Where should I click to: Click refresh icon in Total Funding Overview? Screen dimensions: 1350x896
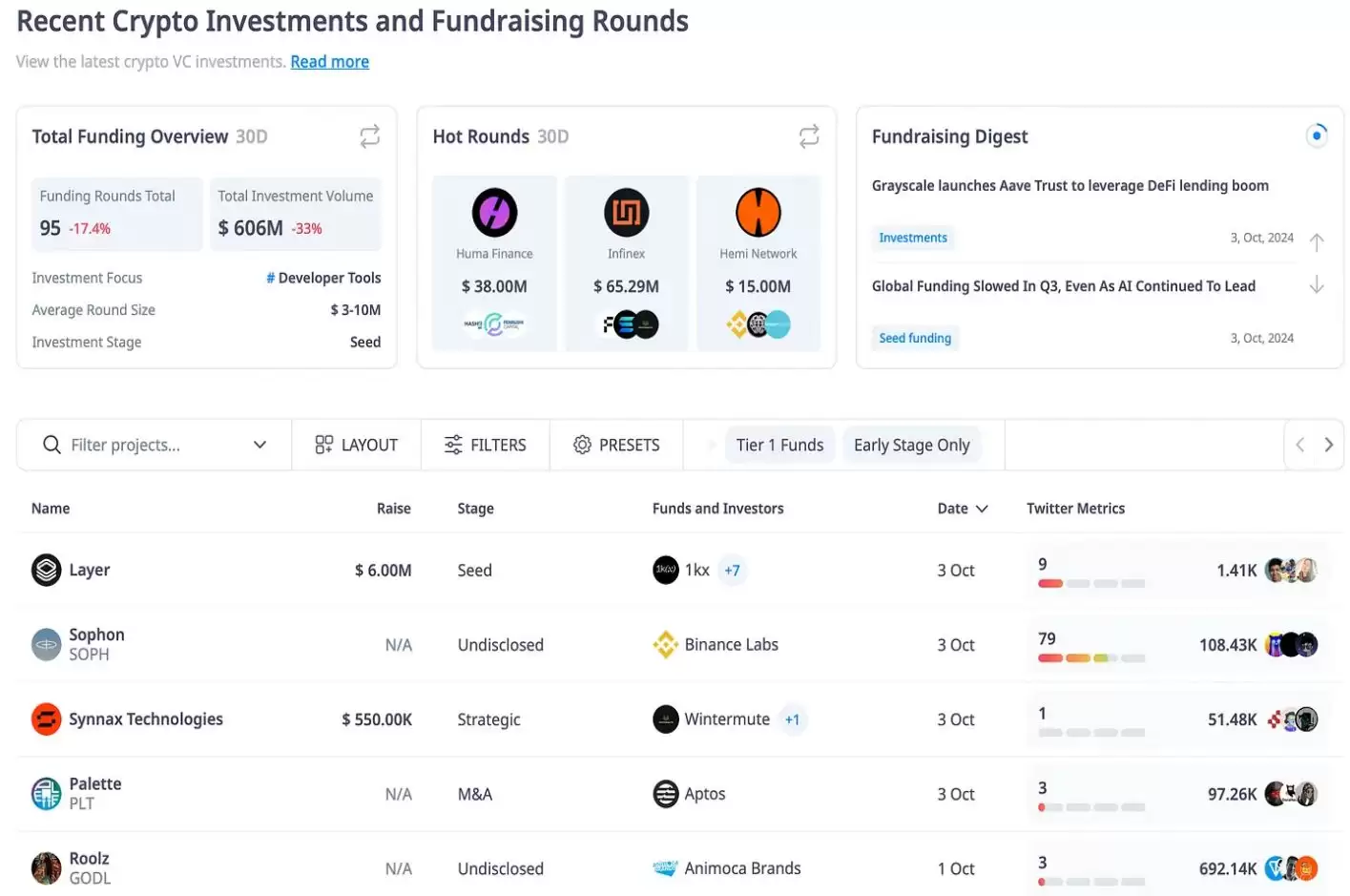click(369, 136)
